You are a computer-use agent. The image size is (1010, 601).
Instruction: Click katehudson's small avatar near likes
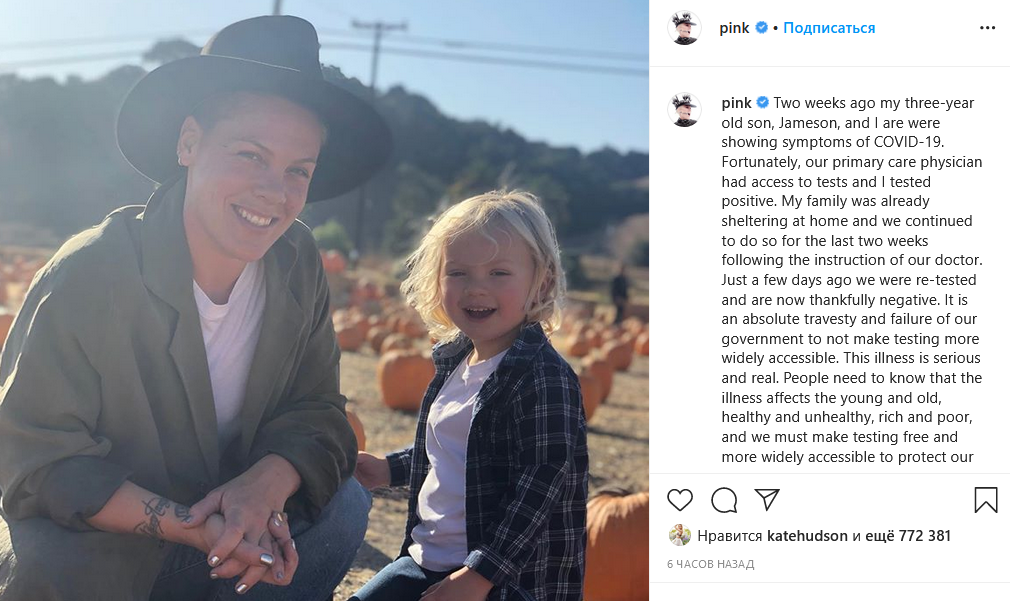pos(680,535)
